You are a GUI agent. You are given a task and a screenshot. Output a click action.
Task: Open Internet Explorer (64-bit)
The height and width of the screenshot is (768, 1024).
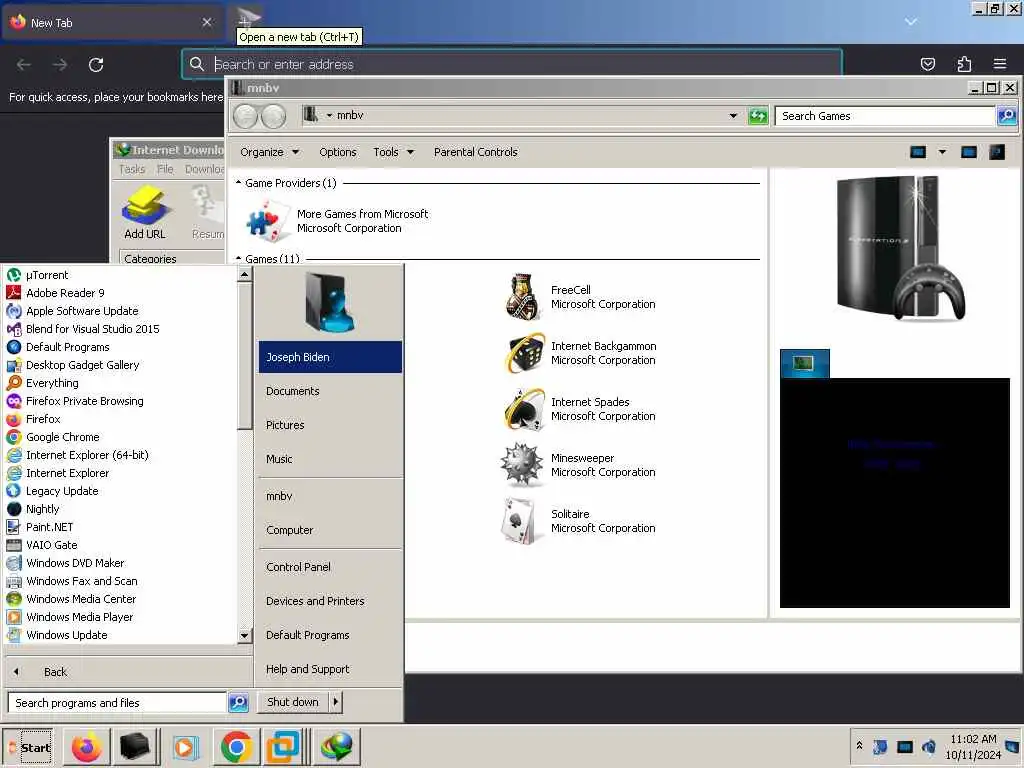coord(78,455)
